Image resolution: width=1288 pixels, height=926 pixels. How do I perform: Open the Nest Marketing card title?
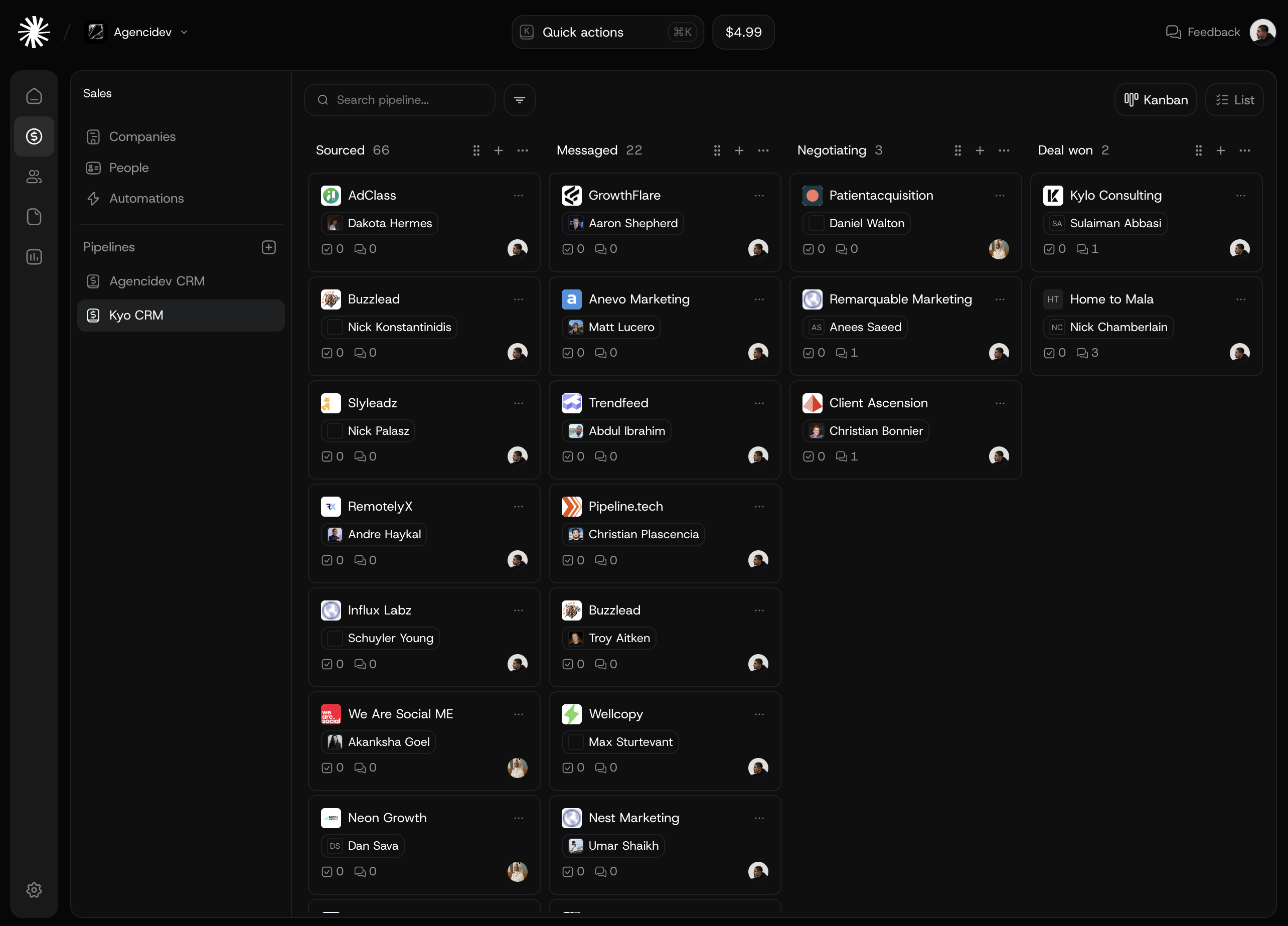tap(634, 818)
